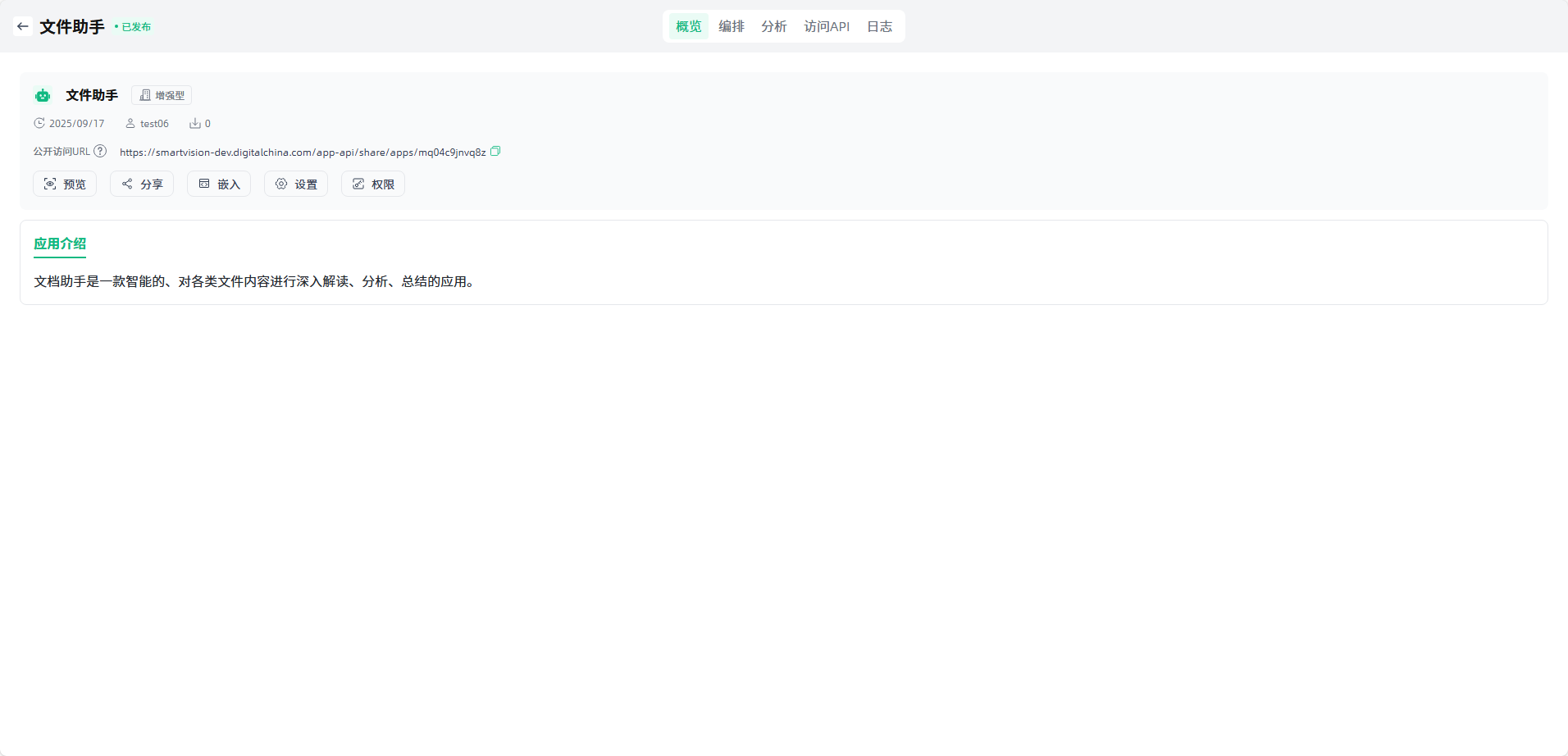Open the 分析 tab
1568x756 pixels.
pos(773,26)
